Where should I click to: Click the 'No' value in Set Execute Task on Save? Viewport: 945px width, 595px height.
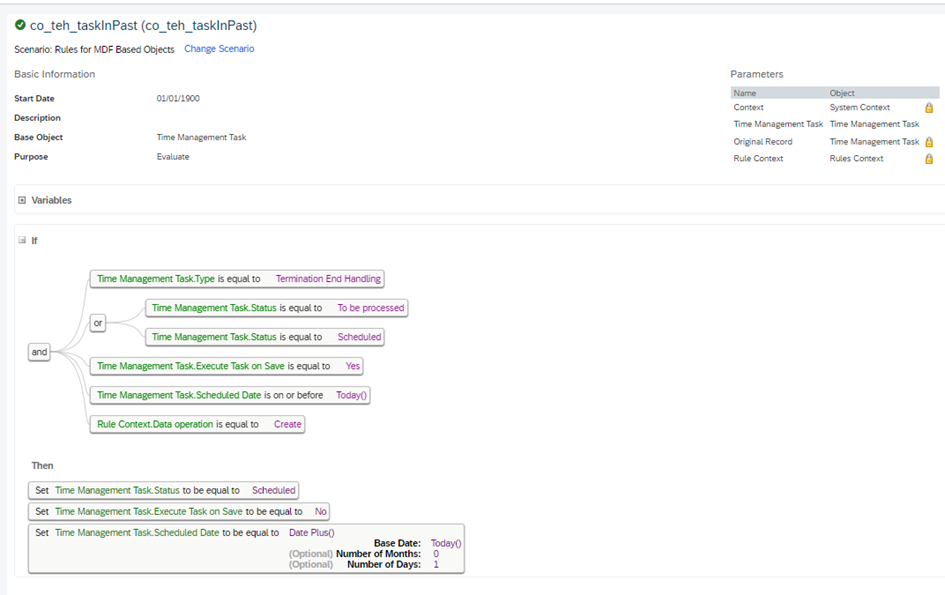coord(321,512)
